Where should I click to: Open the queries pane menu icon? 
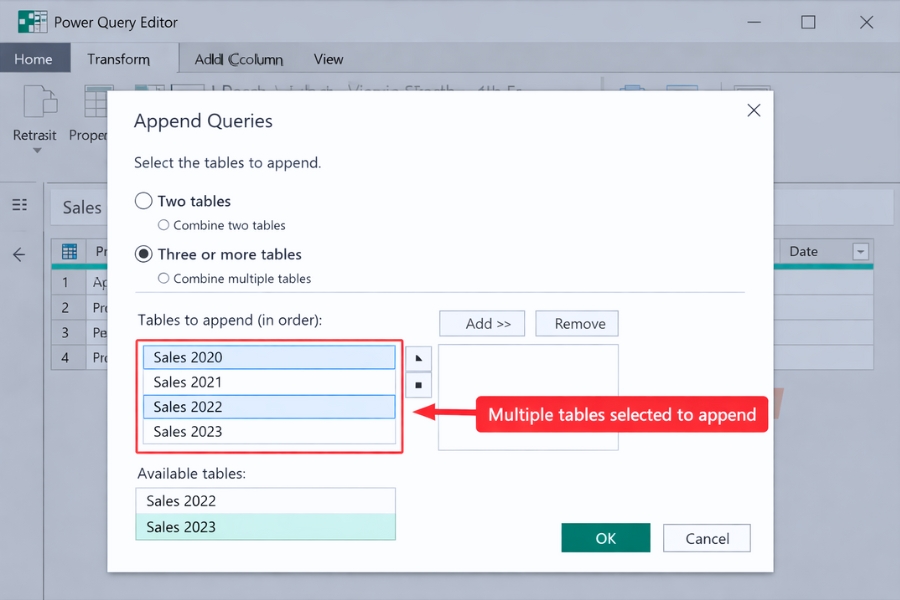(20, 204)
